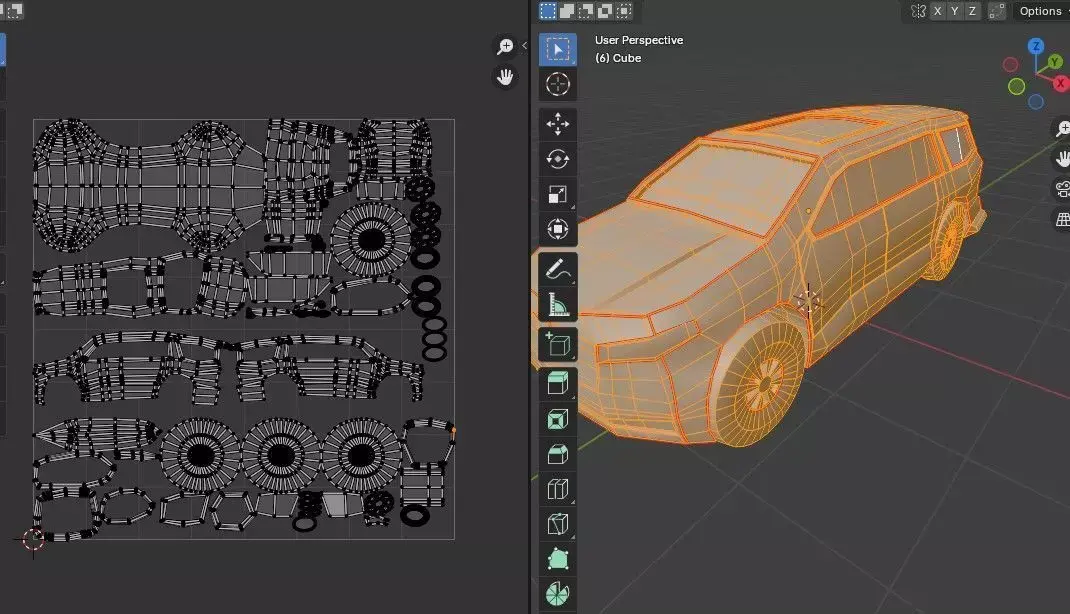The width and height of the screenshot is (1070, 614).
Task: Click the mesh mirror symmetry butterfly icon
Action: pos(919,11)
